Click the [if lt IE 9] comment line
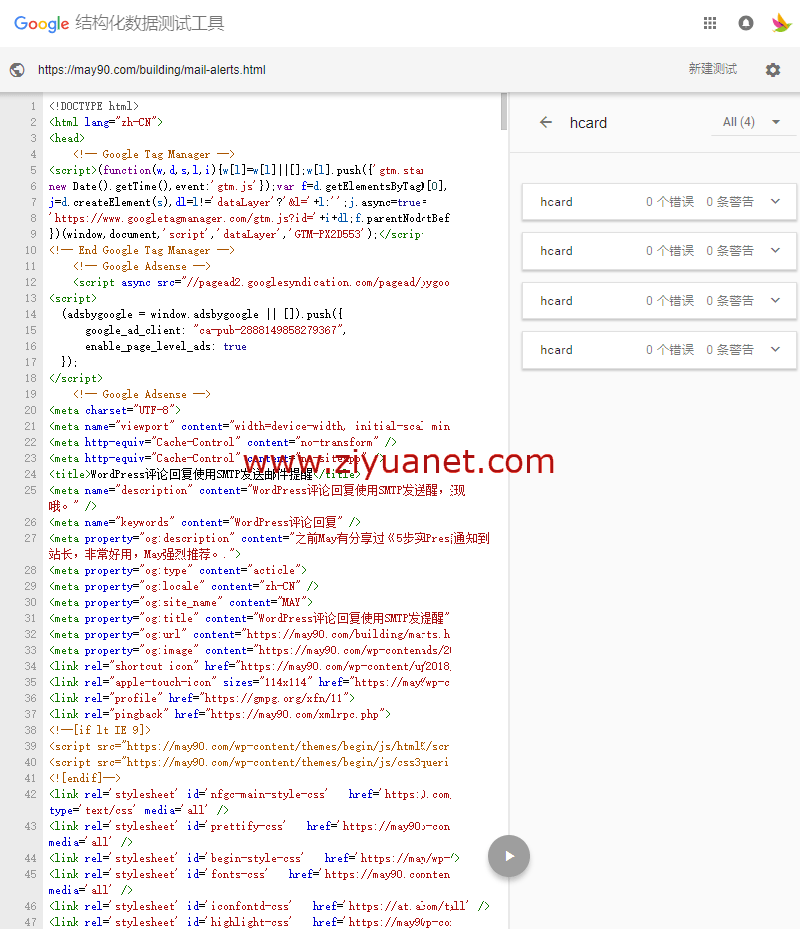 pos(100,730)
